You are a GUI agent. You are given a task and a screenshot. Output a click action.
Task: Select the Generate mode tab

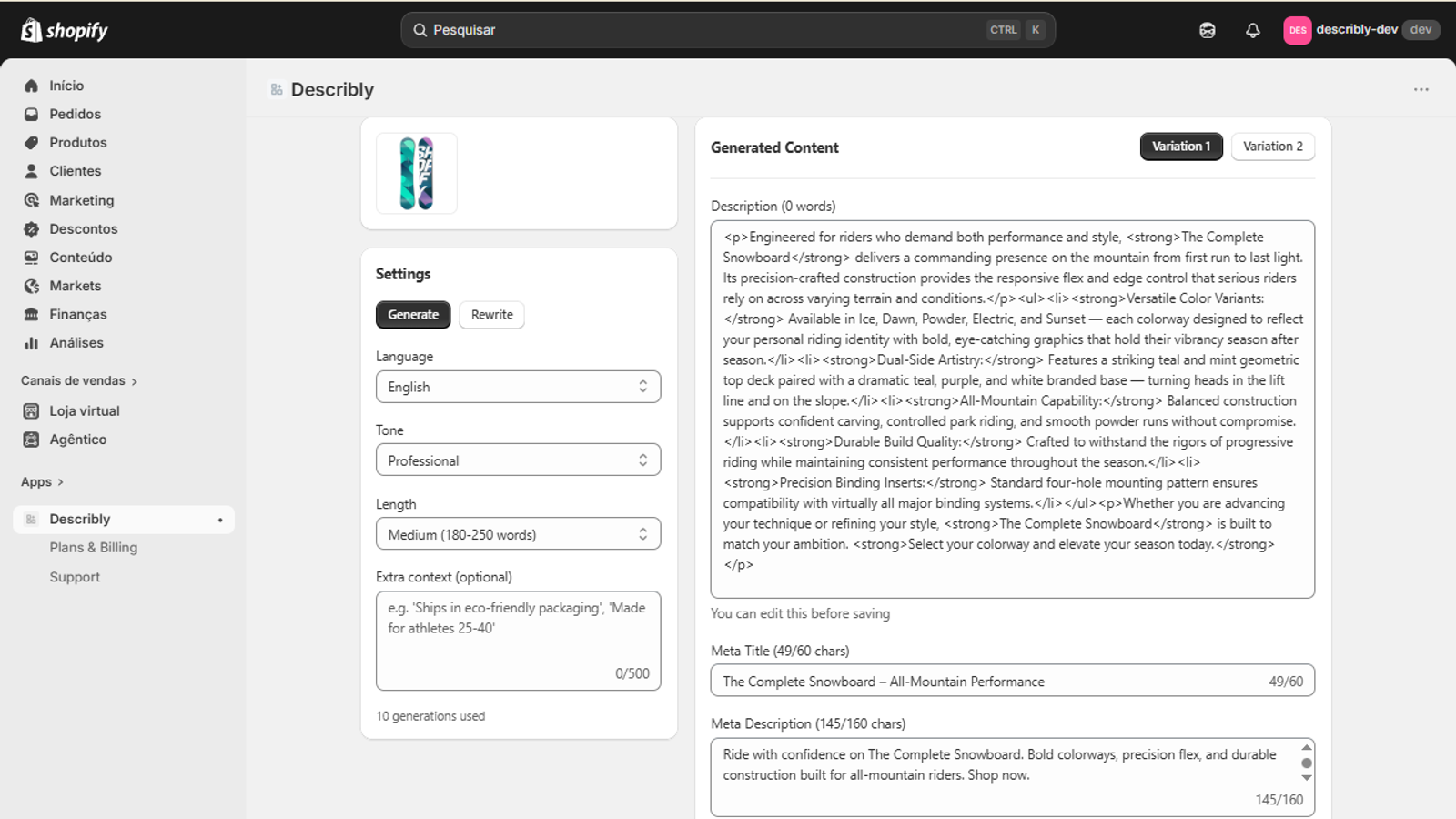[413, 314]
